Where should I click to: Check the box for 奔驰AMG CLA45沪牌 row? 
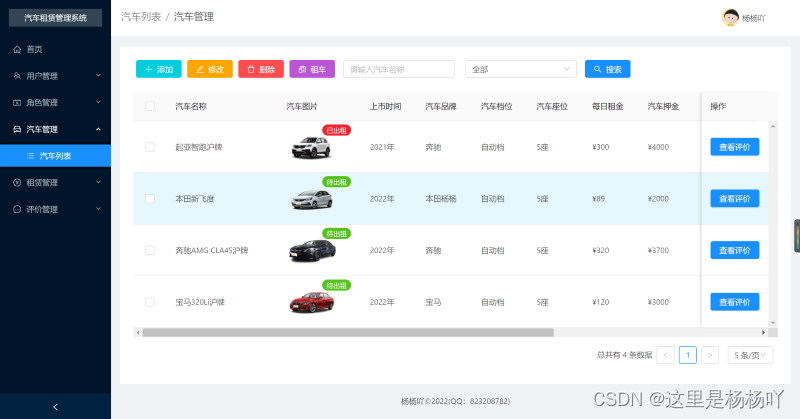tap(150, 250)
